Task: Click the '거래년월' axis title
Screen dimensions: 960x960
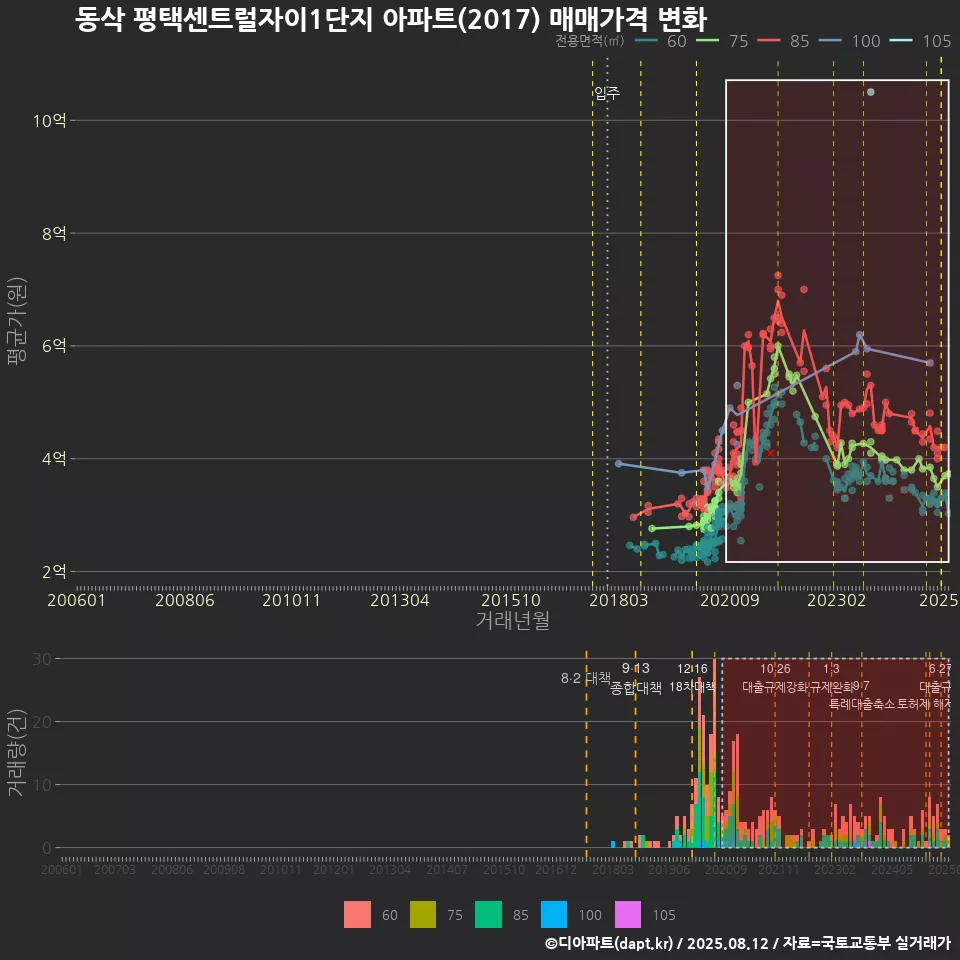Action: (512, 620)
